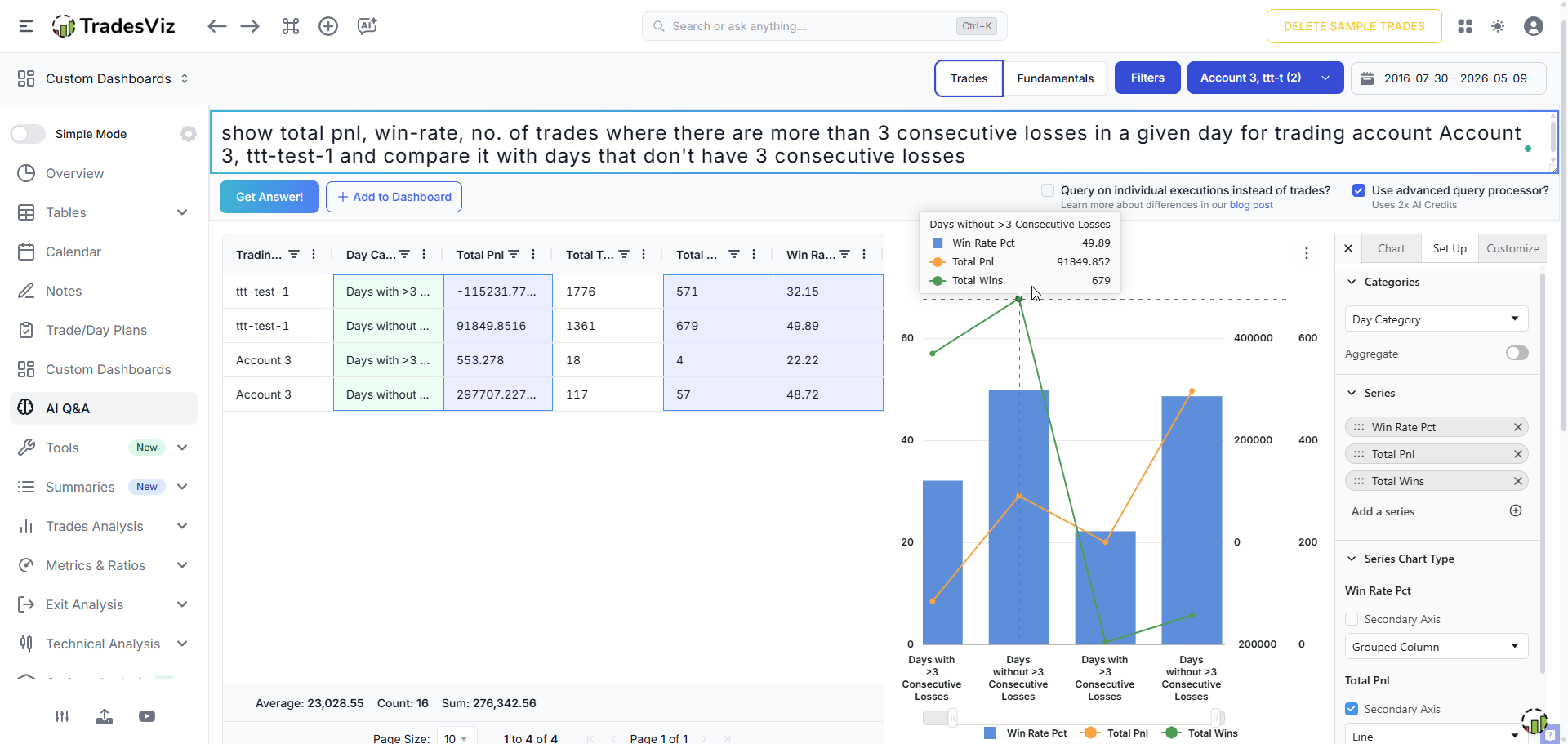The image size is (1568, 744).
Task: Open the chart options three-dot menu
Action: click(1307, 253)
